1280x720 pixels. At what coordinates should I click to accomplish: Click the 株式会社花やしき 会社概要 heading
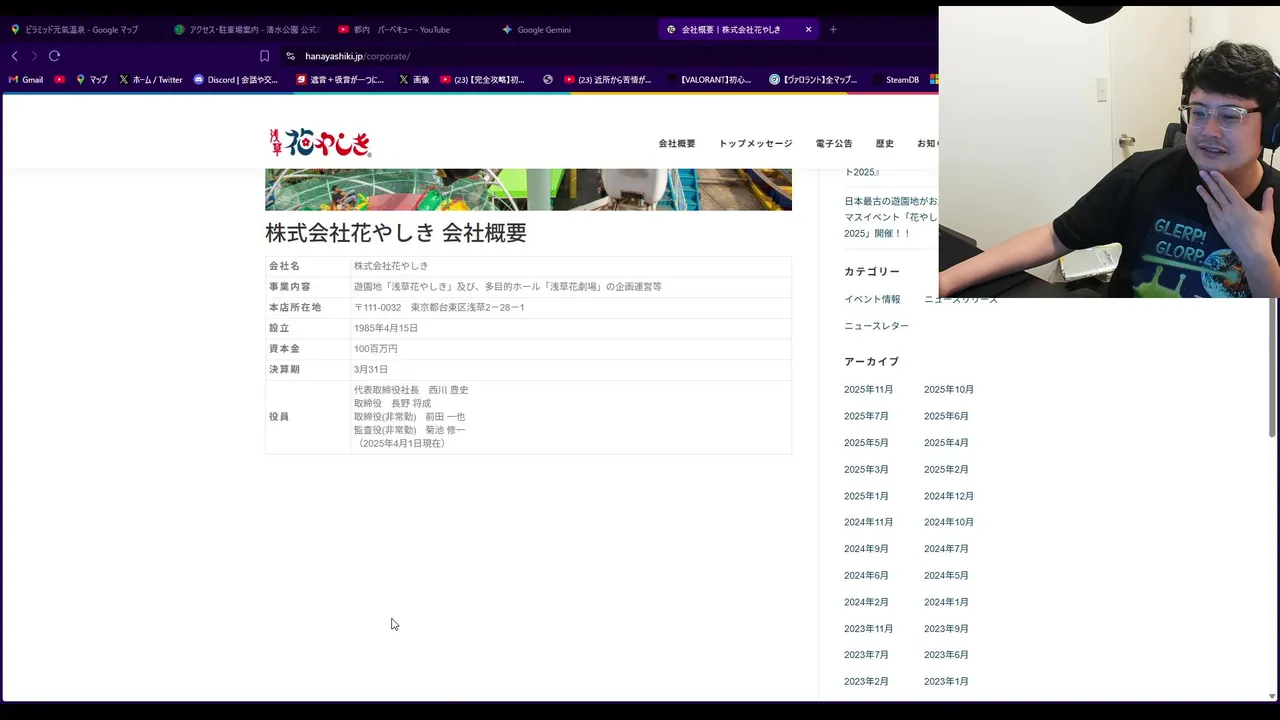click(396, 233)
